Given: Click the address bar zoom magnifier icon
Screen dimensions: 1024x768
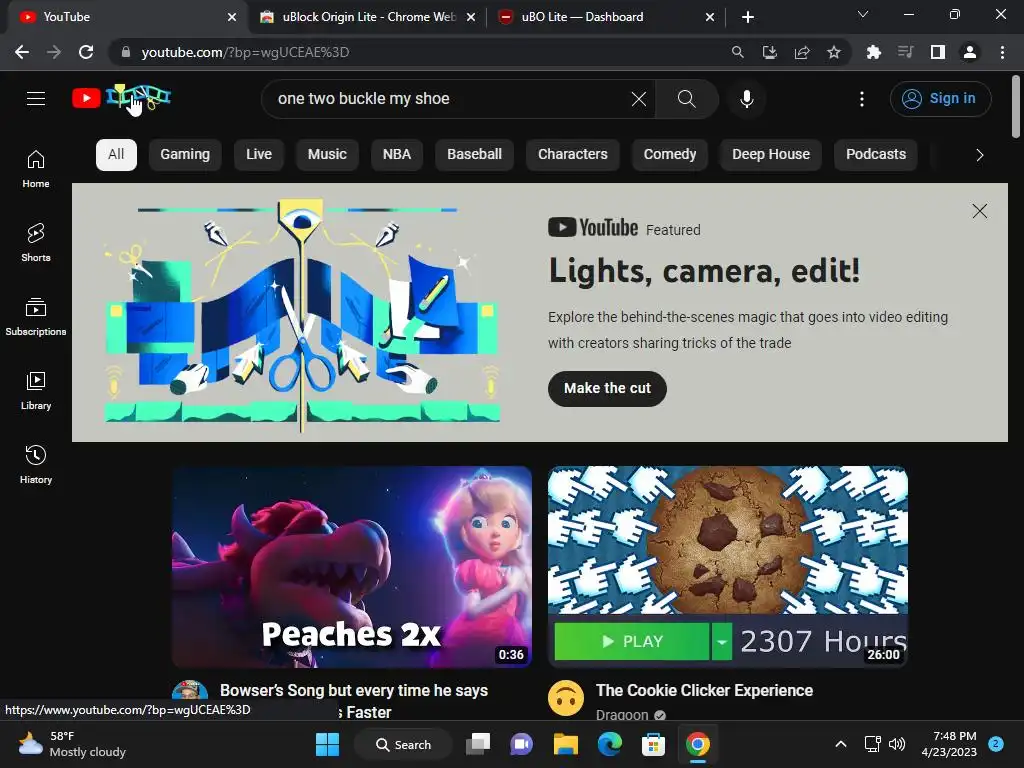Looking at the screenshot, I should [737, 52].
